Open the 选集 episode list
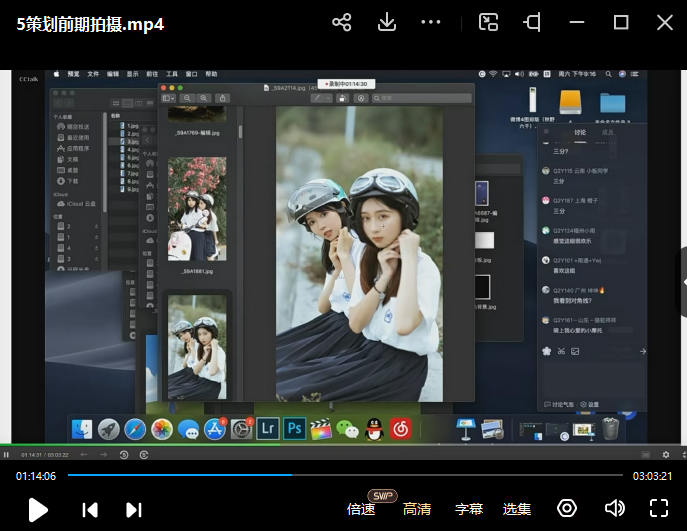 pos(517,509)
